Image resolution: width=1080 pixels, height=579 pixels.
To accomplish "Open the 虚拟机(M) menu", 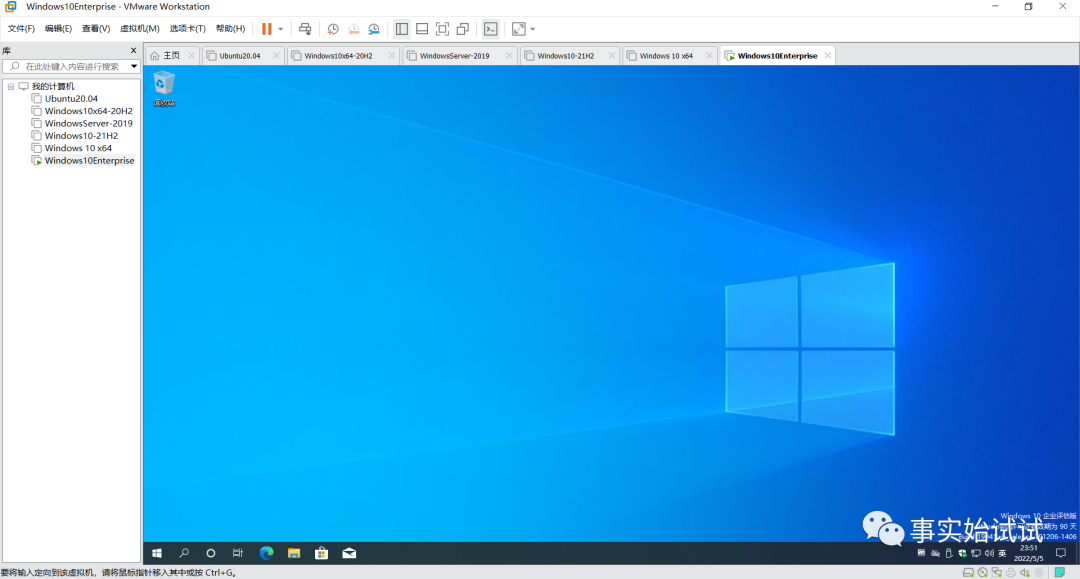I will click(140, 29).
